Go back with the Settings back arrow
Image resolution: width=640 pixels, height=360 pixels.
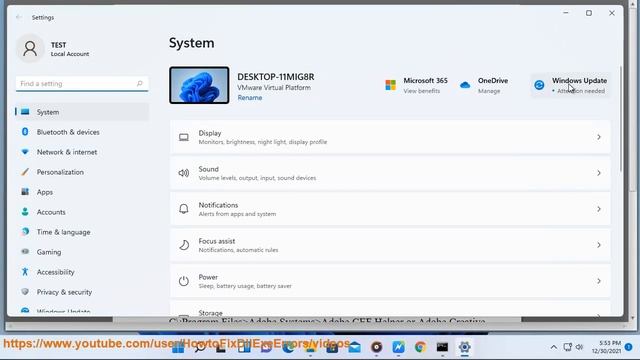(19, 17)
